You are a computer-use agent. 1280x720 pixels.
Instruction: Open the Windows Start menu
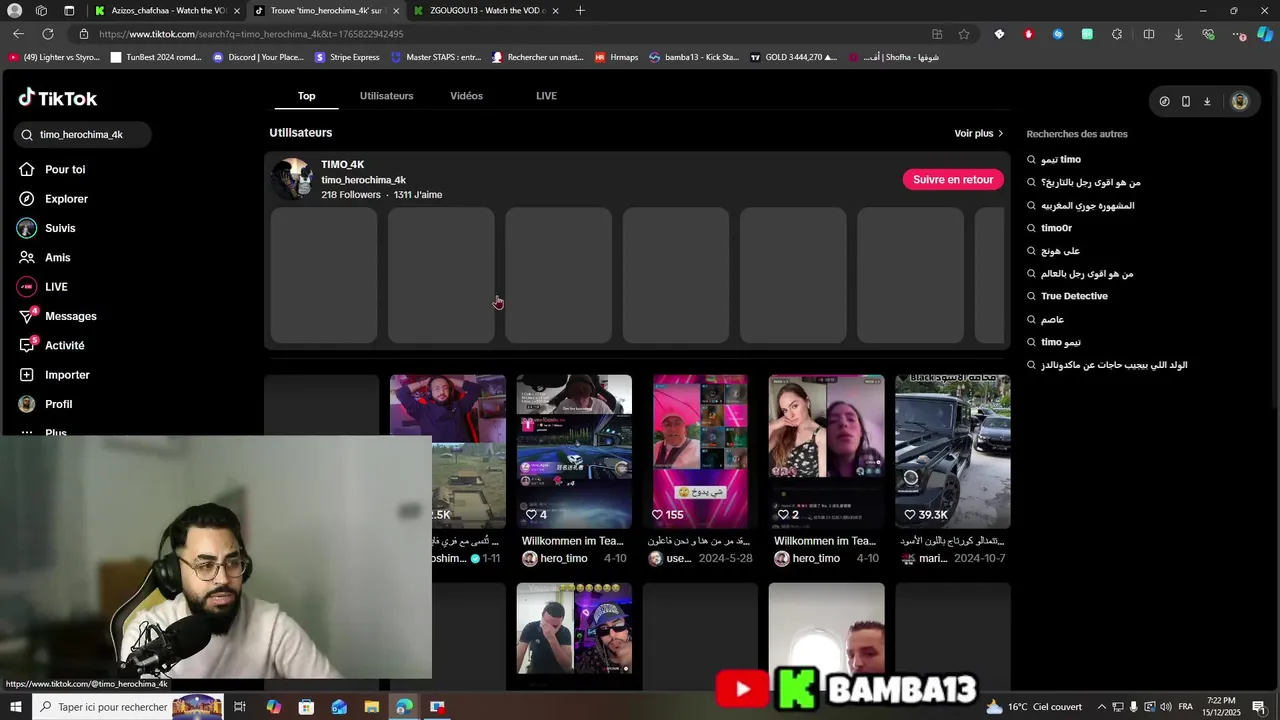coord(15,707)
